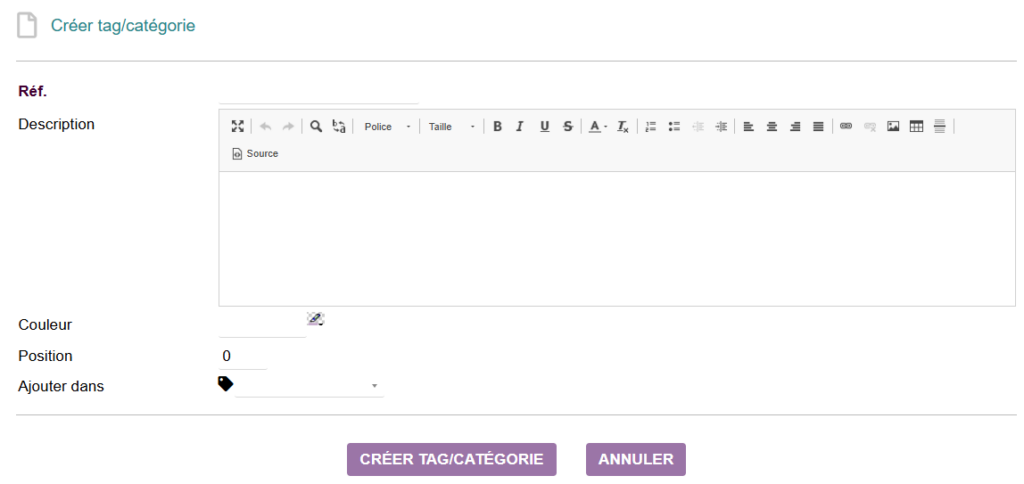Insert a table in the editor

[916, 127]
